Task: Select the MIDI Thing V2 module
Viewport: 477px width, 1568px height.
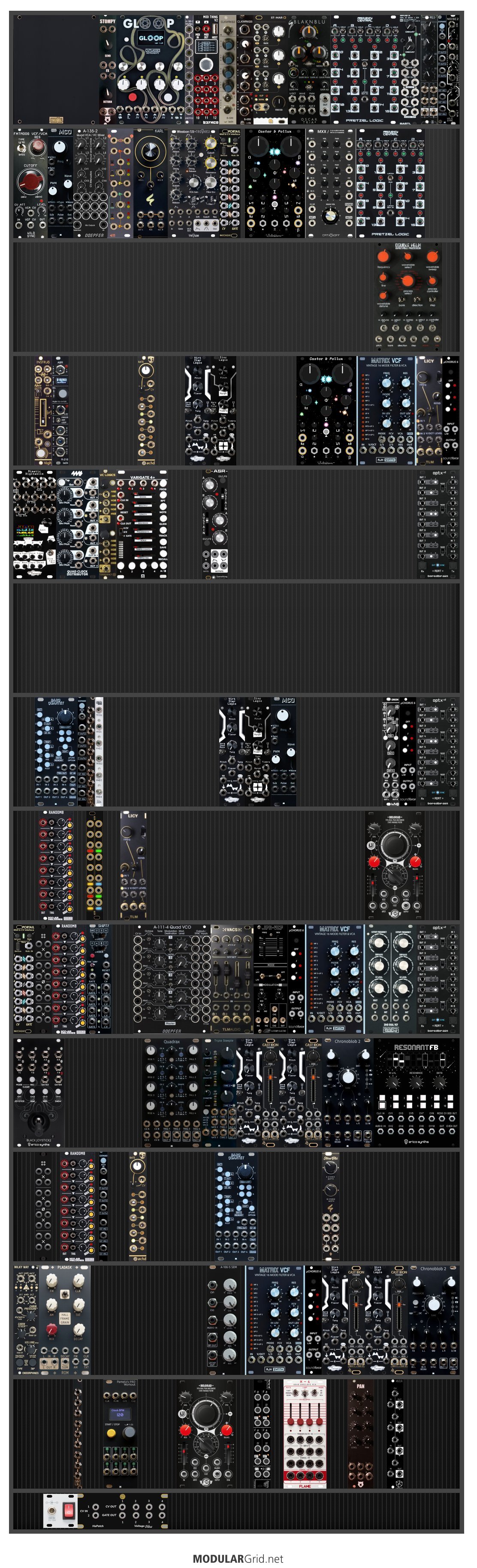Action: (x=206, y=70)
